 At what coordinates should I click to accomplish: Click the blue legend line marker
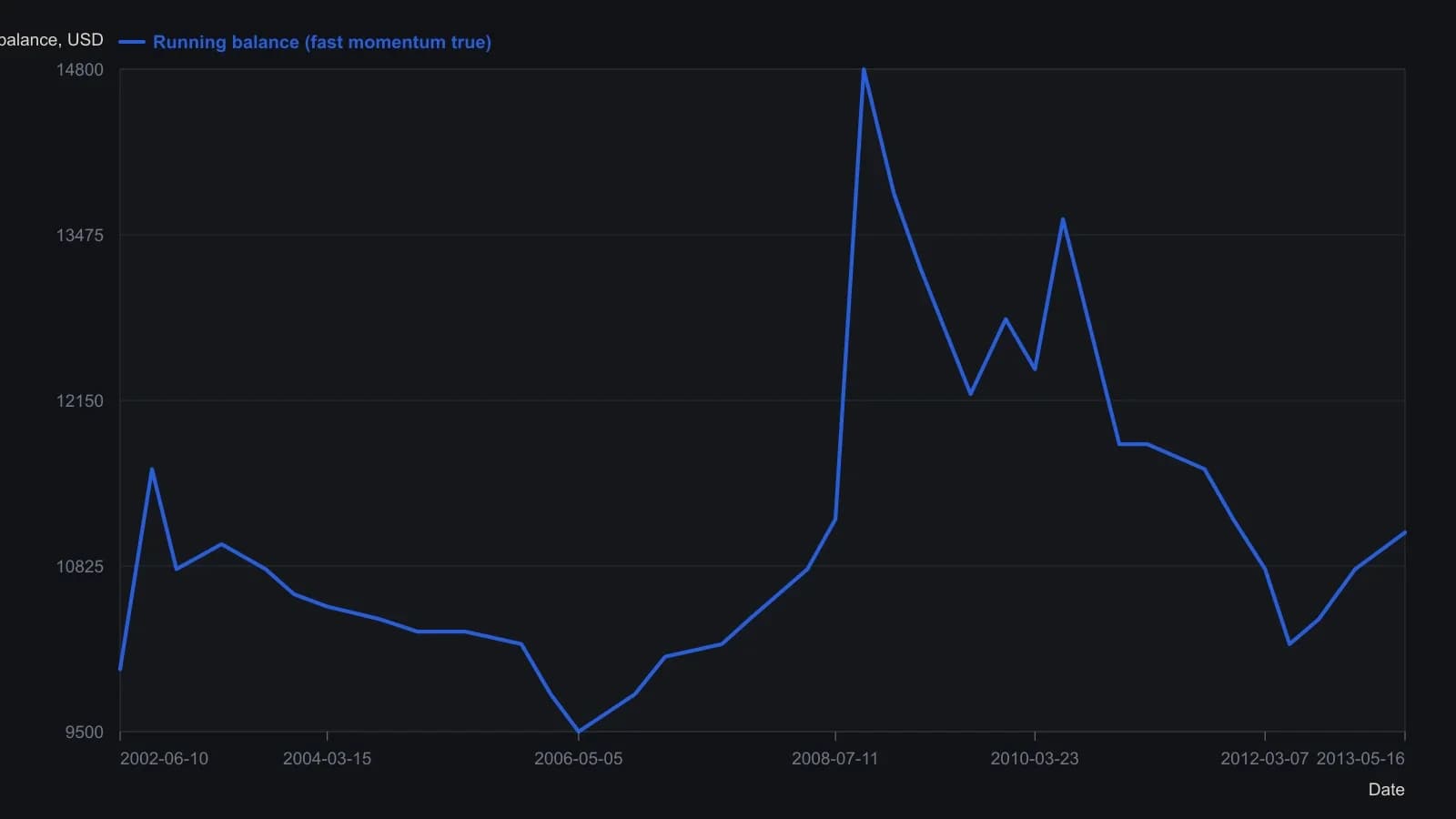coord(132,42)
